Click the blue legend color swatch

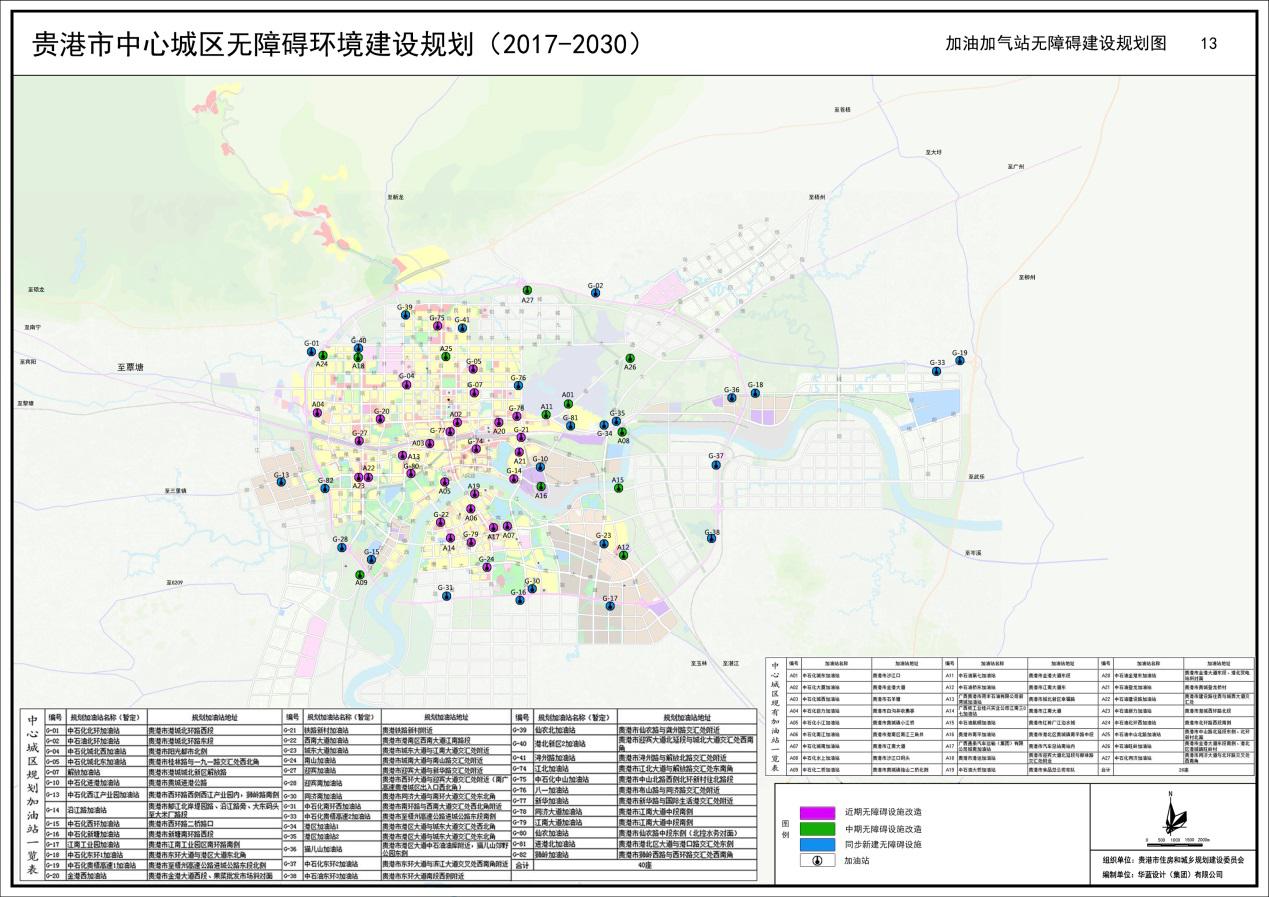(x=818, y=843)
